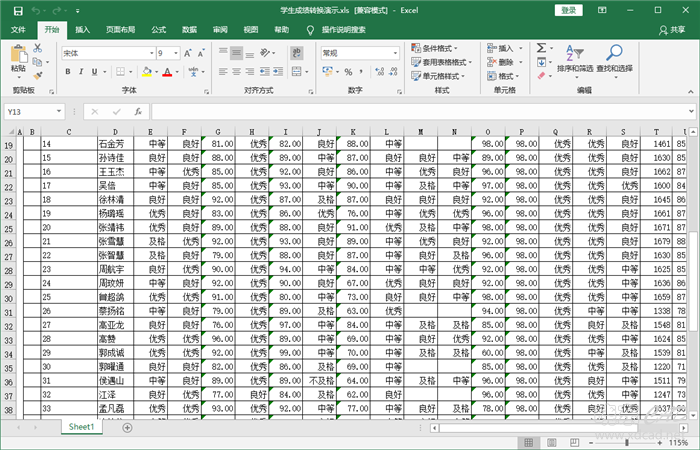Click the Paste clipboard icon

[18, 54]
